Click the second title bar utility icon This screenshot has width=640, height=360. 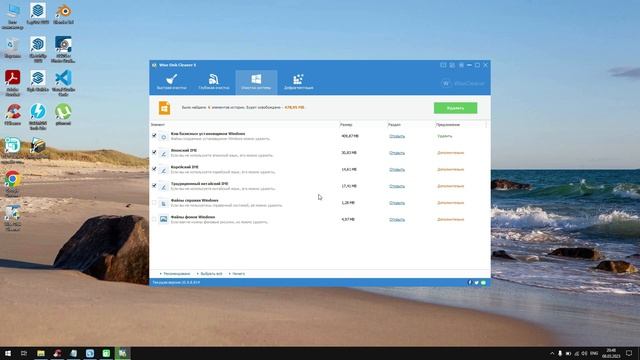point(452,65)
